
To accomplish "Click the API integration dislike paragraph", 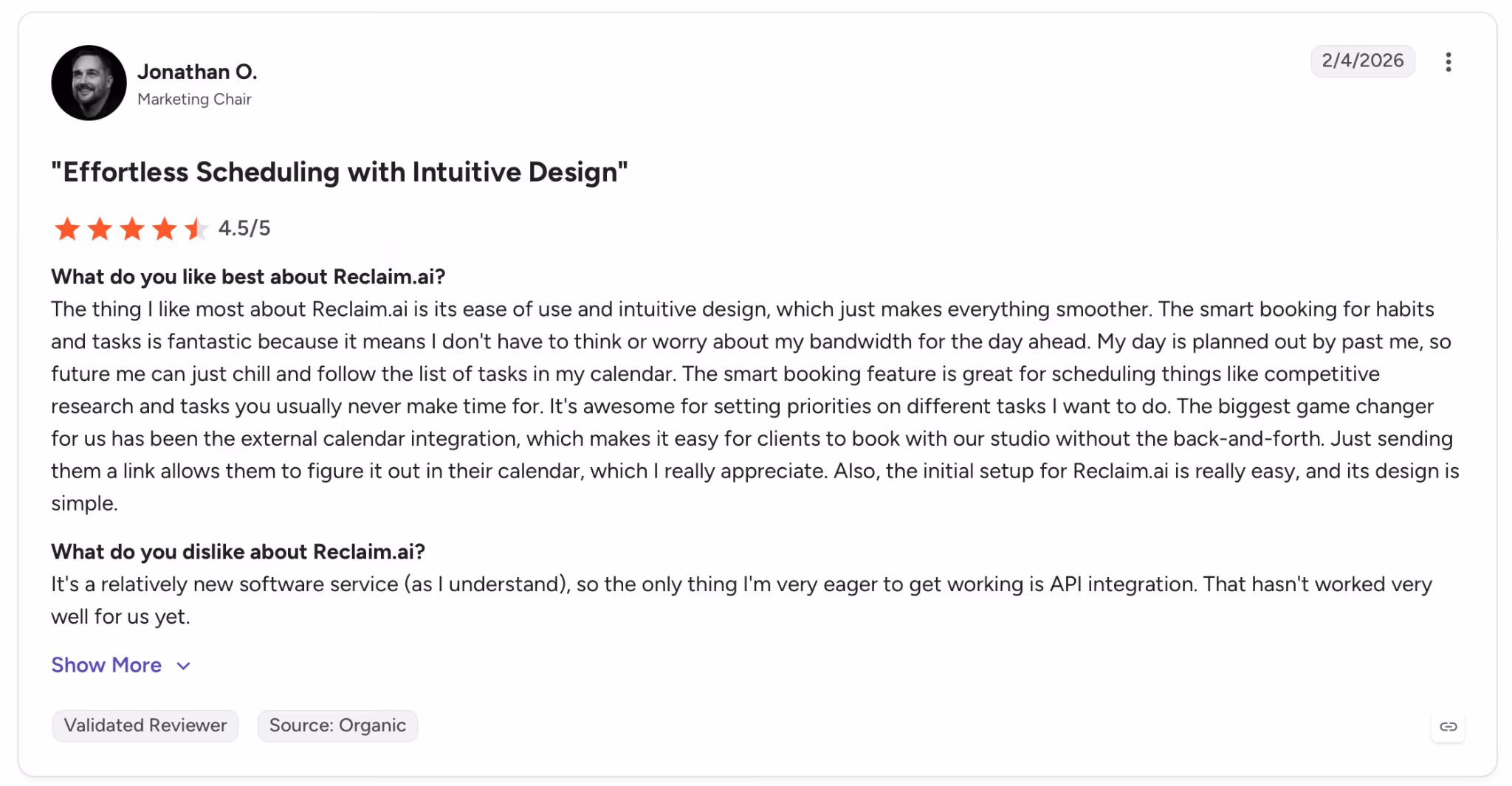I will click(x=741, y=600).
